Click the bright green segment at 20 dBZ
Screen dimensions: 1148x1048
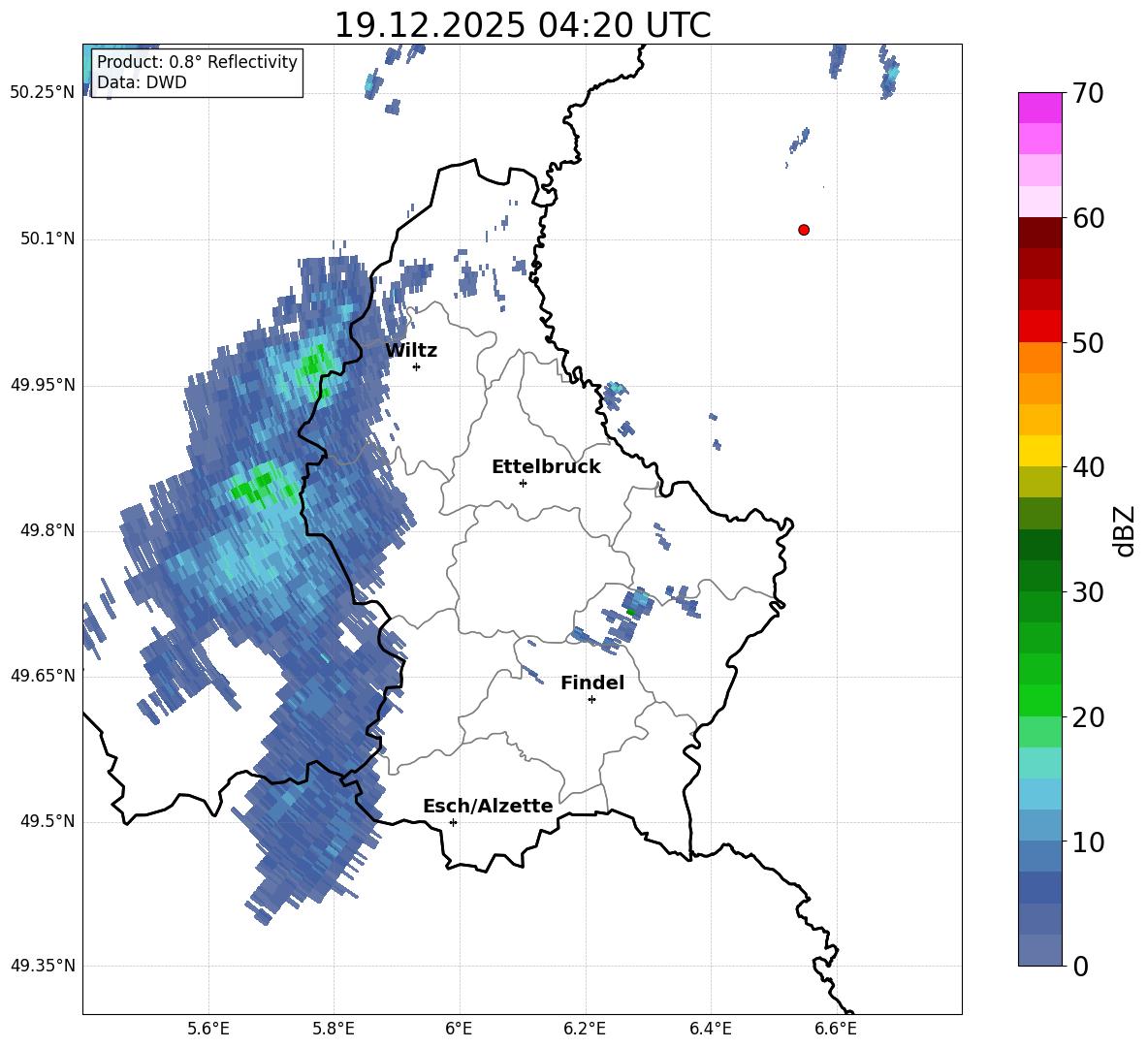1039,700
